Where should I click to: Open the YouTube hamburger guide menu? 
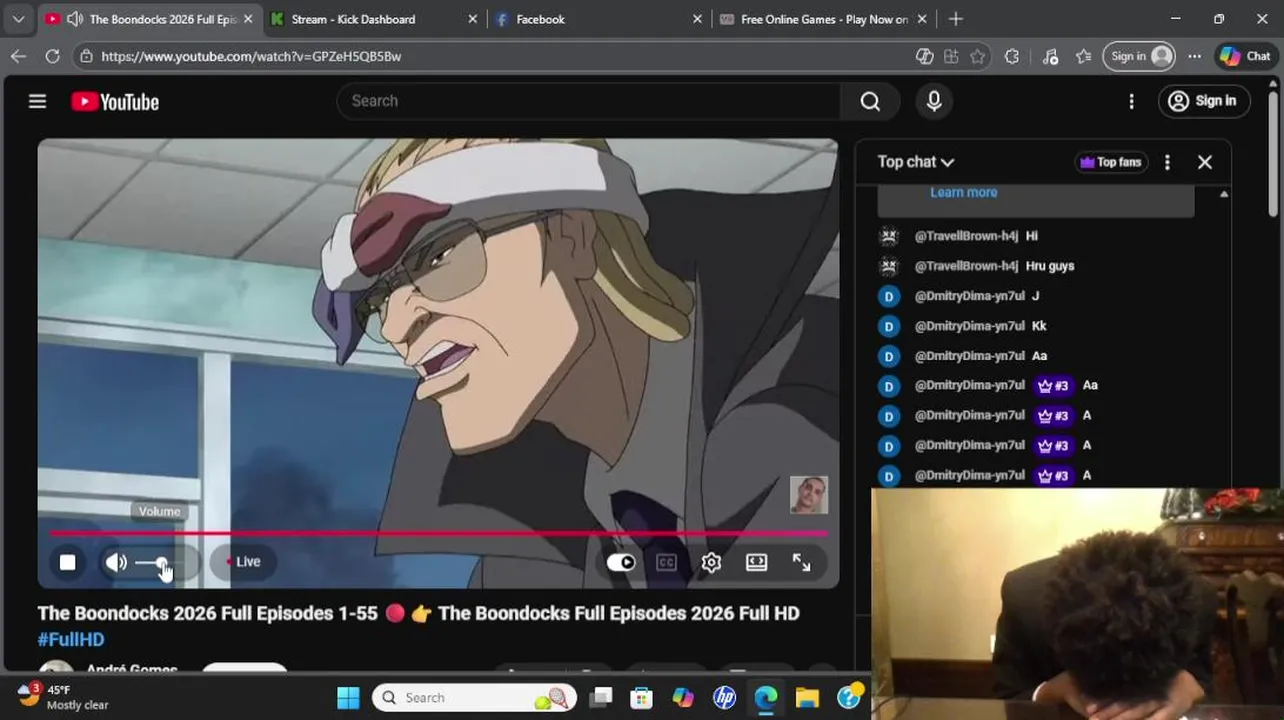click(x=37, y=101)
